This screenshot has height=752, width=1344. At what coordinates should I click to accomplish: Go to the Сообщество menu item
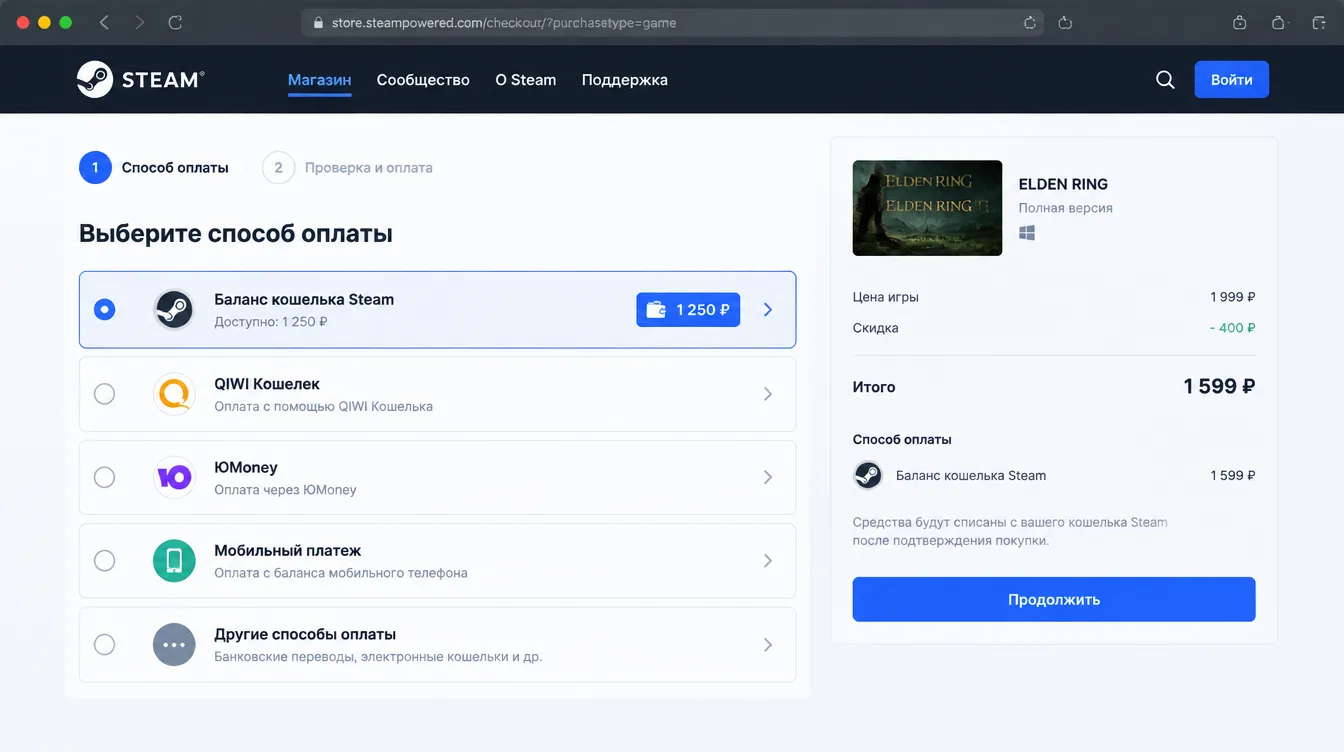423,80
